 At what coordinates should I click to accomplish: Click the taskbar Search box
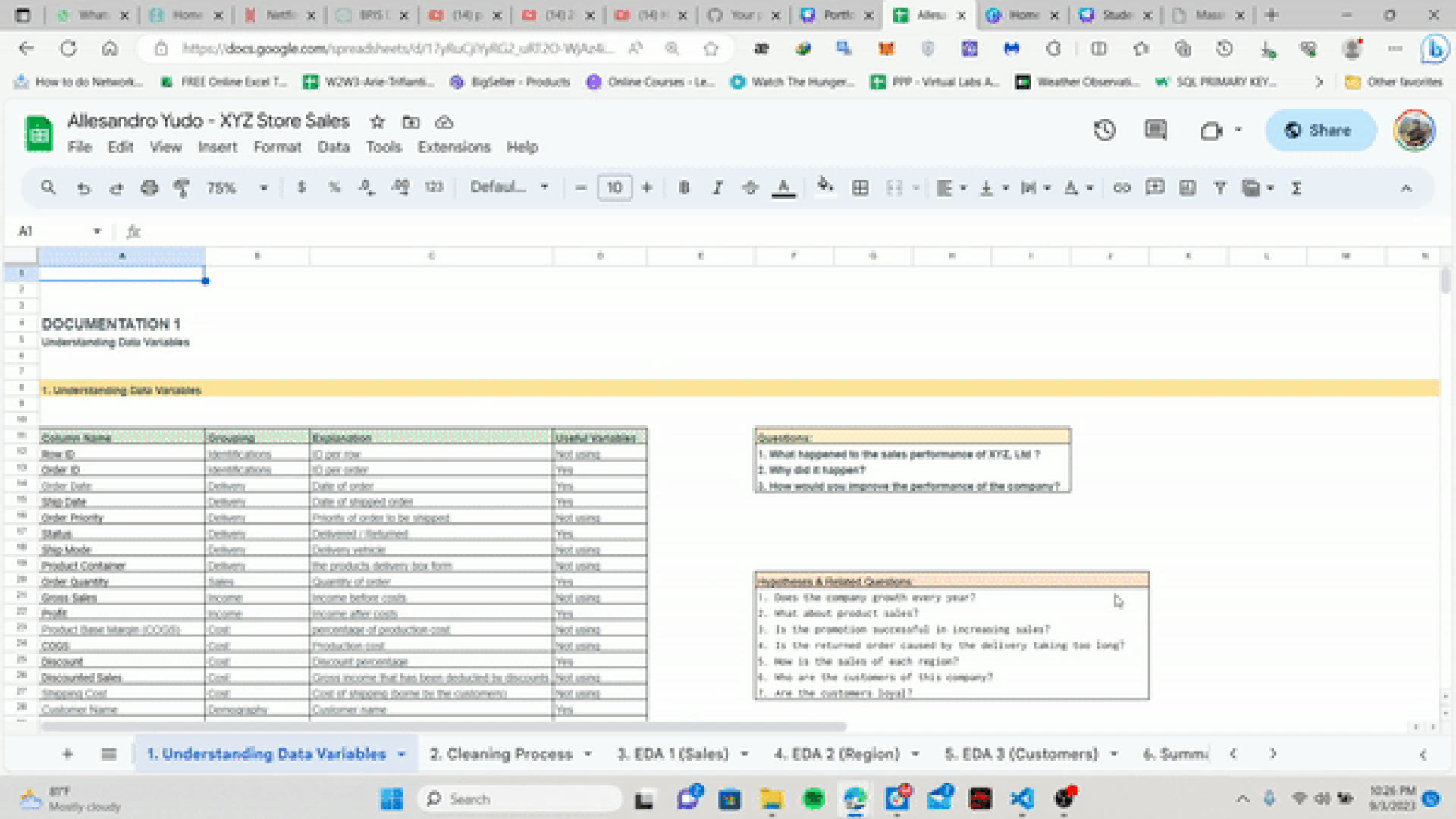pos(519,799)
